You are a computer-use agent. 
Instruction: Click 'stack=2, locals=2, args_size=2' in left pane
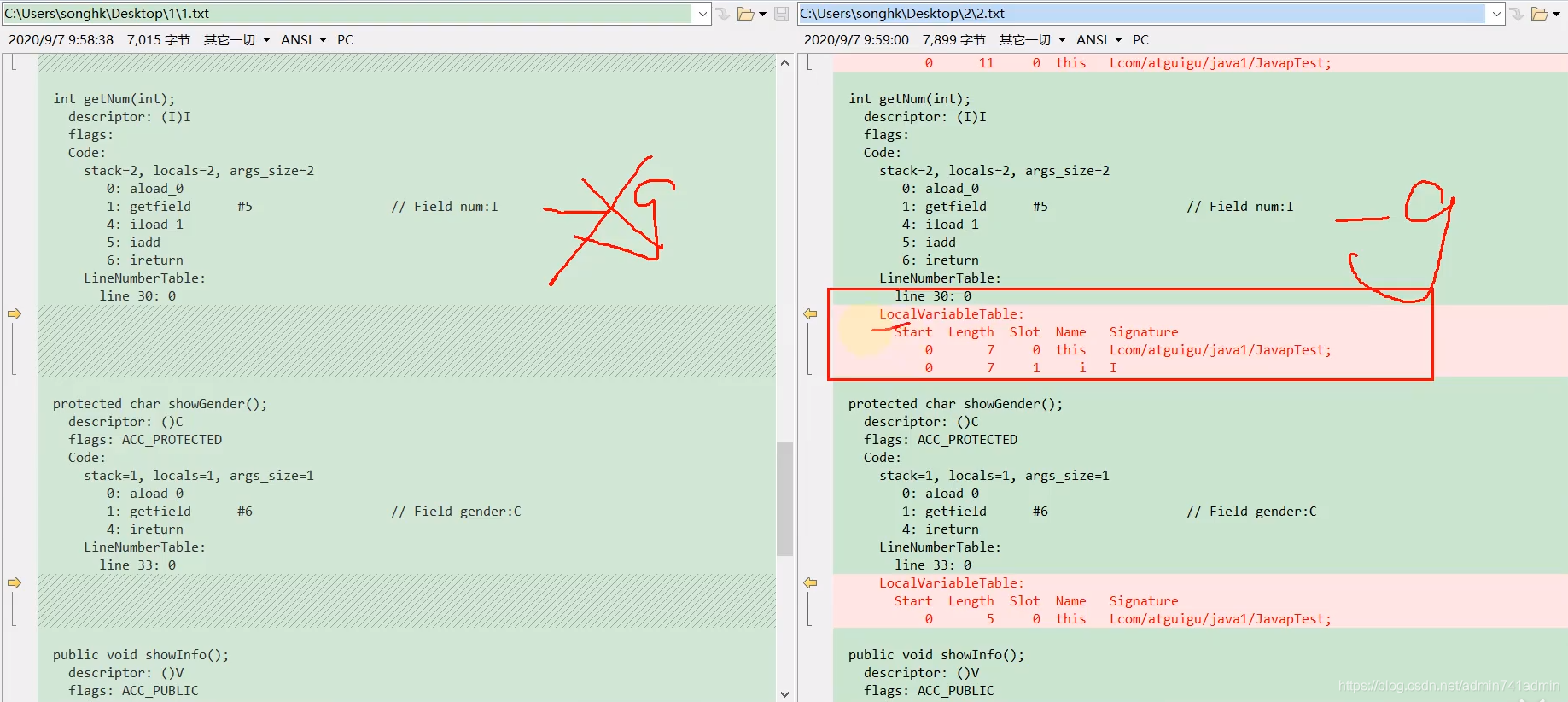pos(199,171)
